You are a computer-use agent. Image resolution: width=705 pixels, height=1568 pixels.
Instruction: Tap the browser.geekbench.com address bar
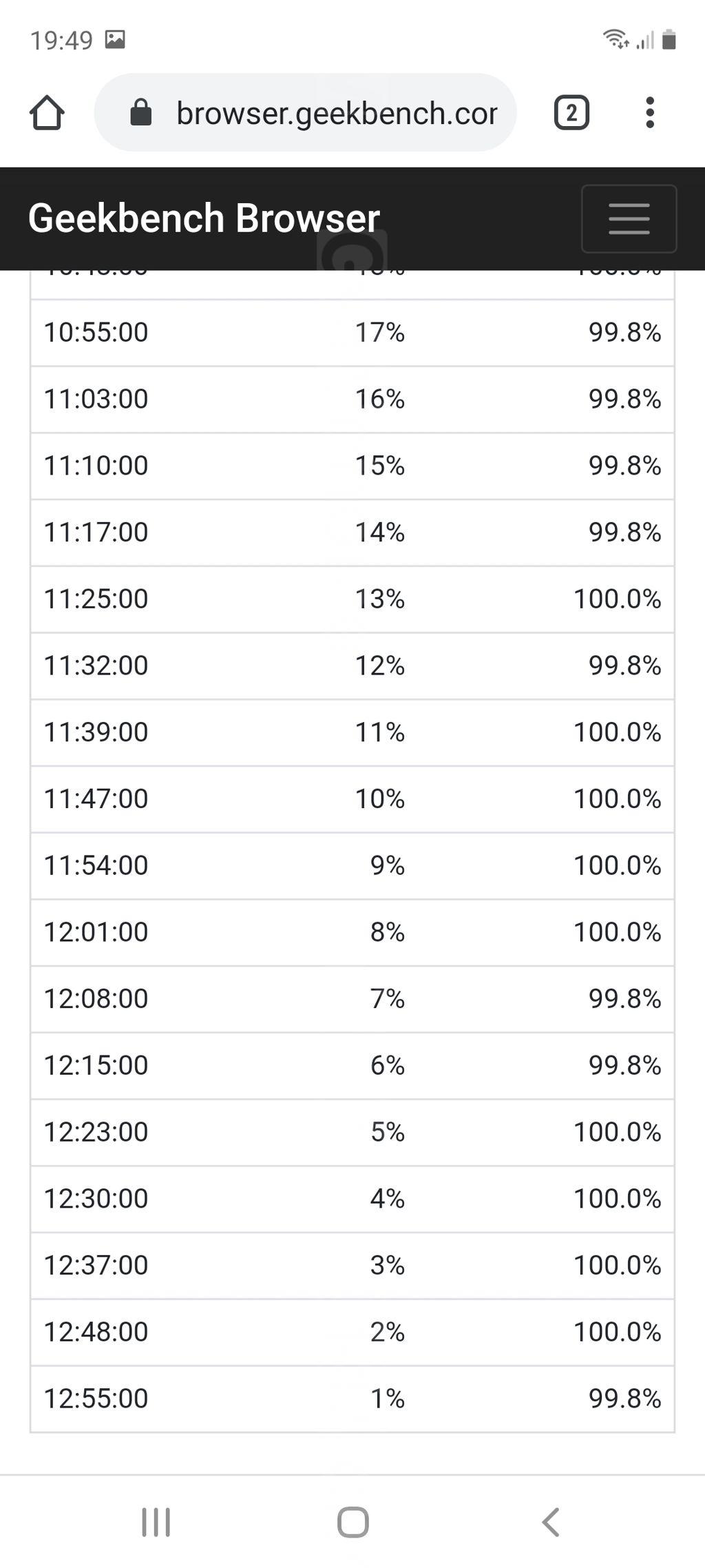point(336,113)
